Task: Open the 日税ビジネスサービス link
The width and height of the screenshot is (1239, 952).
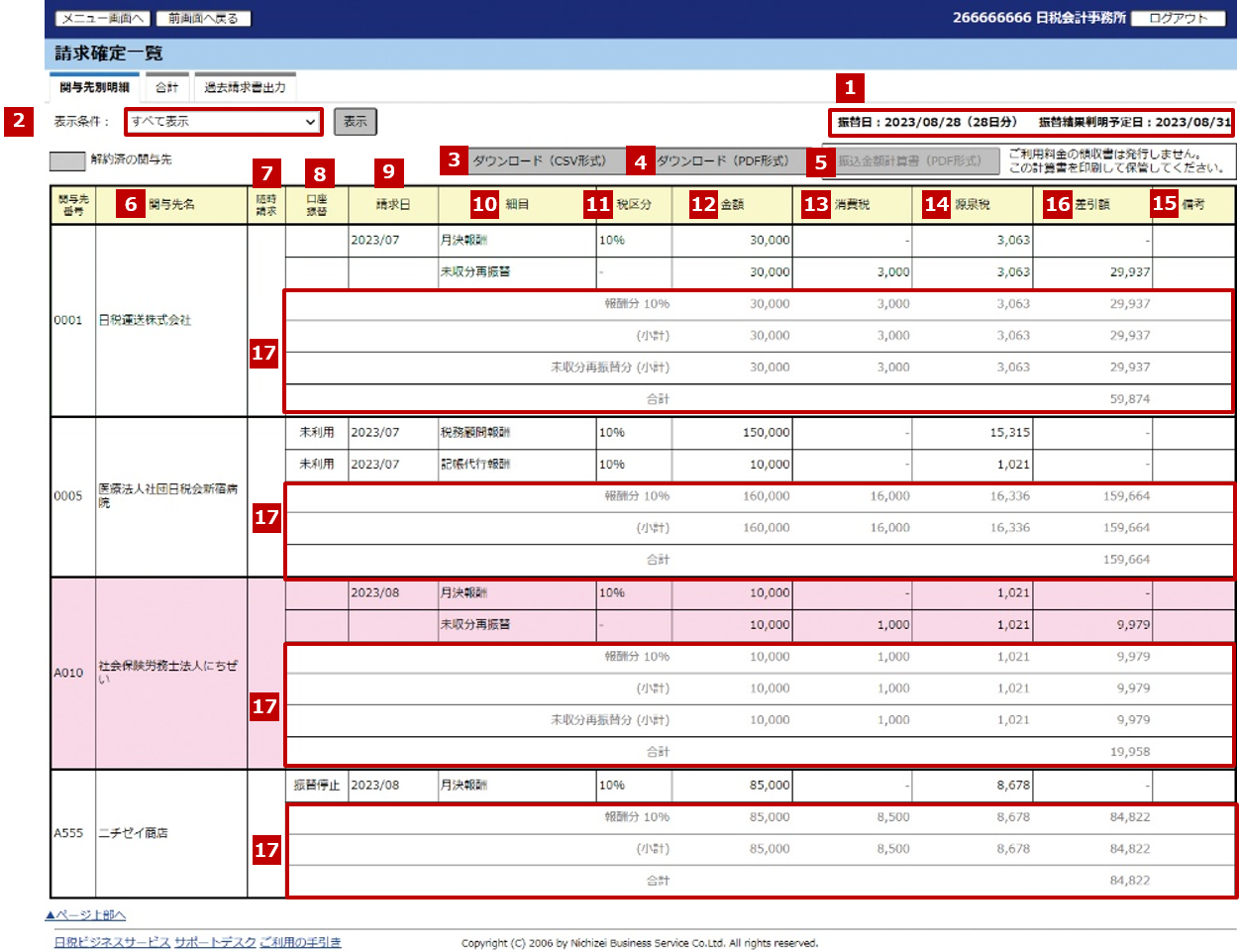Action: click(112, 942)
